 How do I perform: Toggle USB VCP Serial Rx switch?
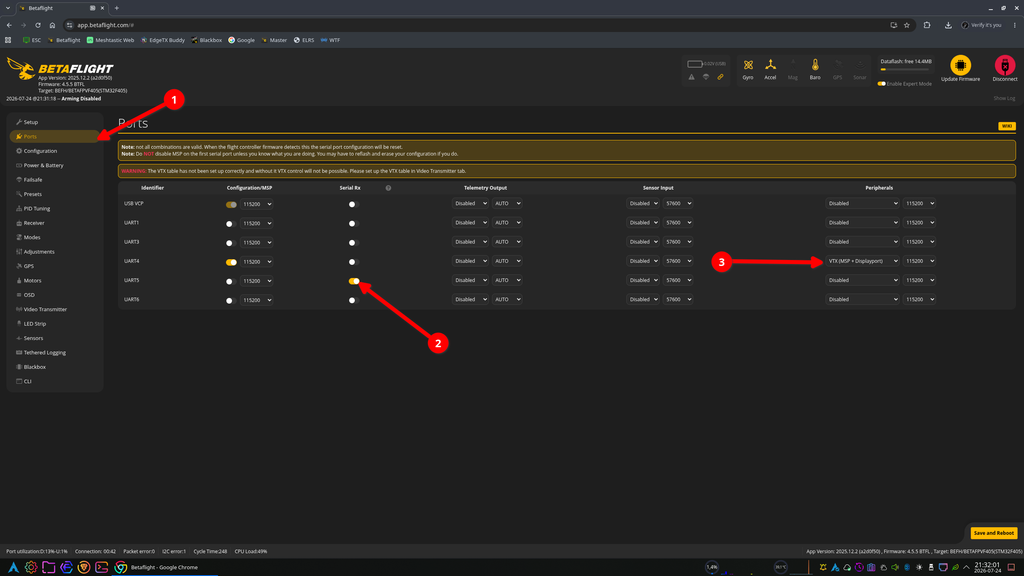coord(353,204)
